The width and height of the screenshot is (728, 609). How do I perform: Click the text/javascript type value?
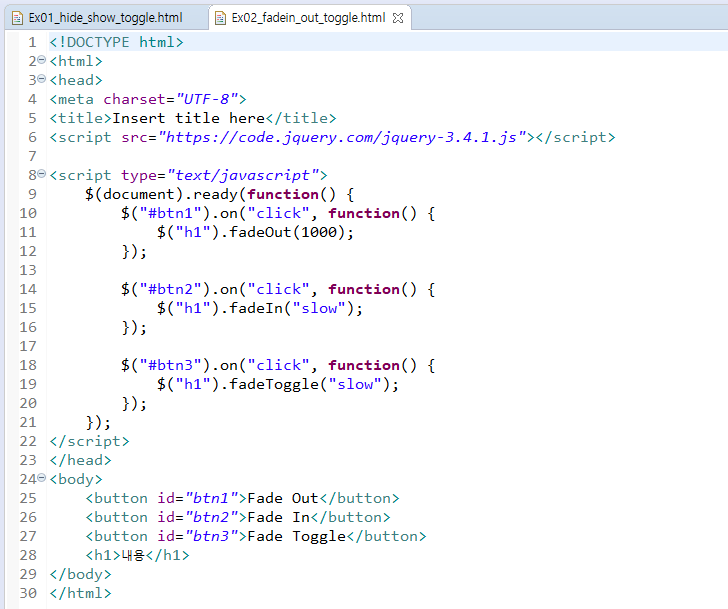[x=243, y=175]
